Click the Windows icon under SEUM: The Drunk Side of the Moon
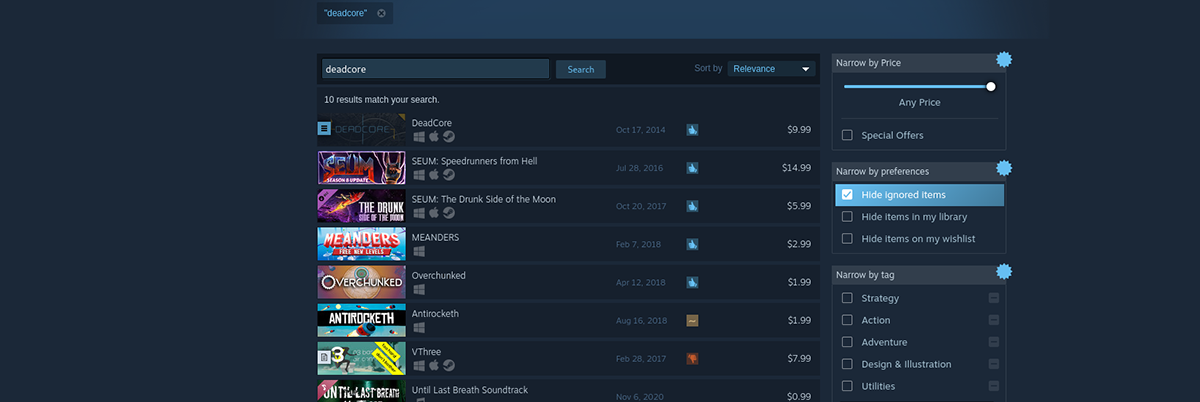1200x402 pixels. click(x=419, y=212)
